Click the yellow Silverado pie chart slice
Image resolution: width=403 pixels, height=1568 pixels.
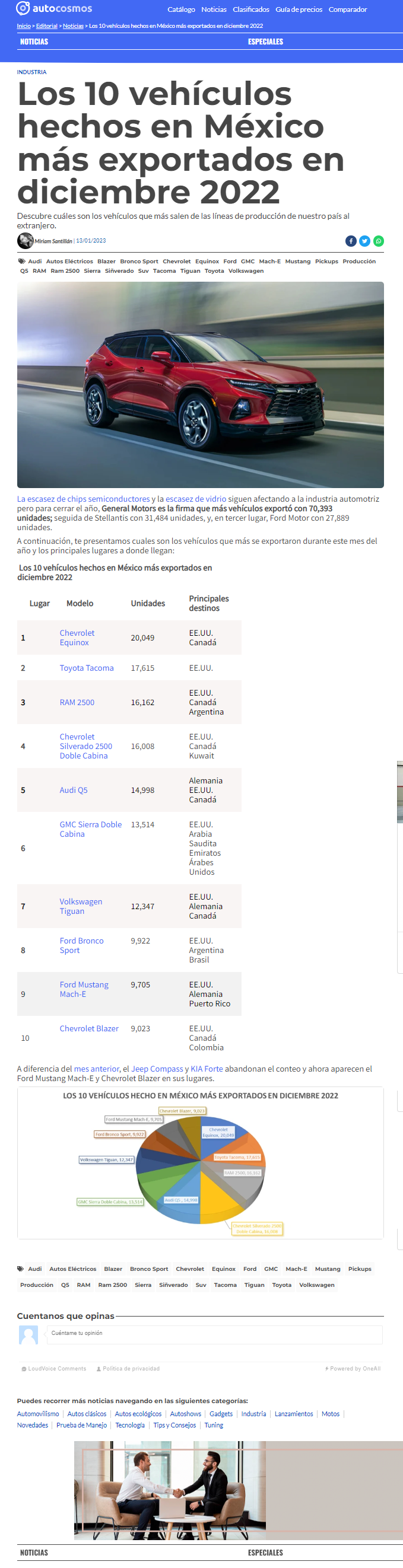222,1195
